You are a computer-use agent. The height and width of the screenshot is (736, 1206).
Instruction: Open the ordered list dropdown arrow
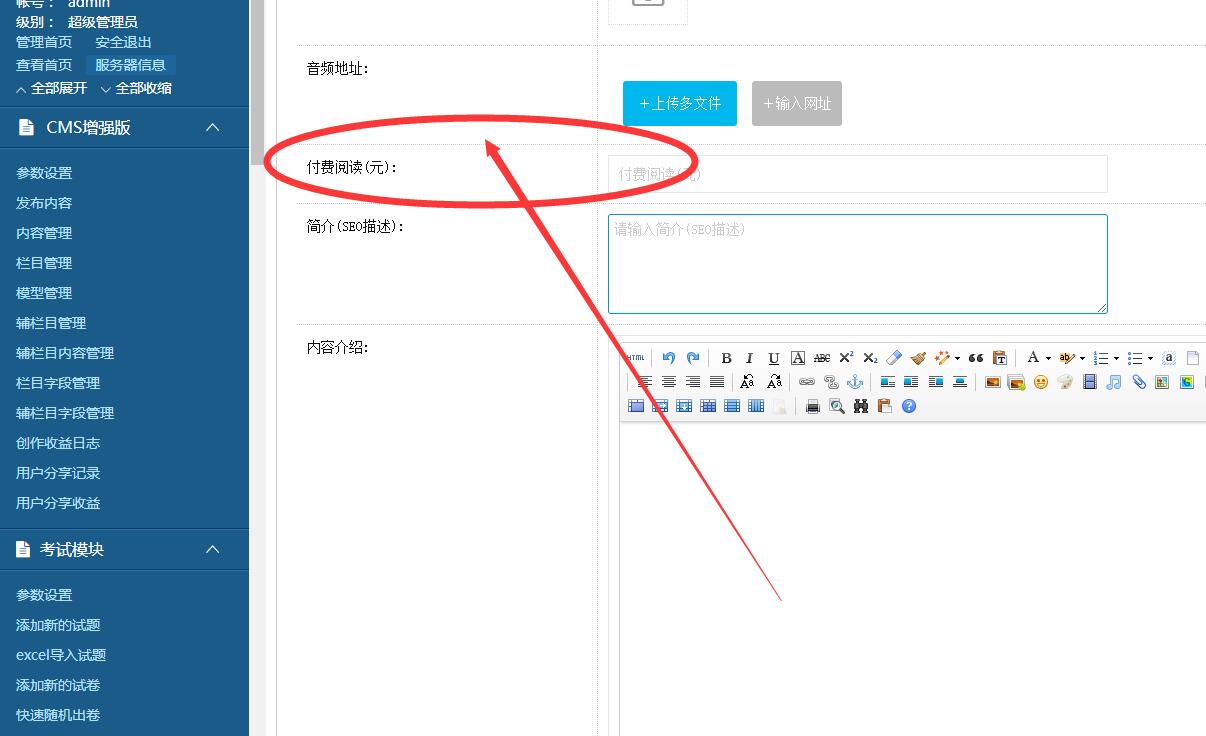tap(1116, 359)
